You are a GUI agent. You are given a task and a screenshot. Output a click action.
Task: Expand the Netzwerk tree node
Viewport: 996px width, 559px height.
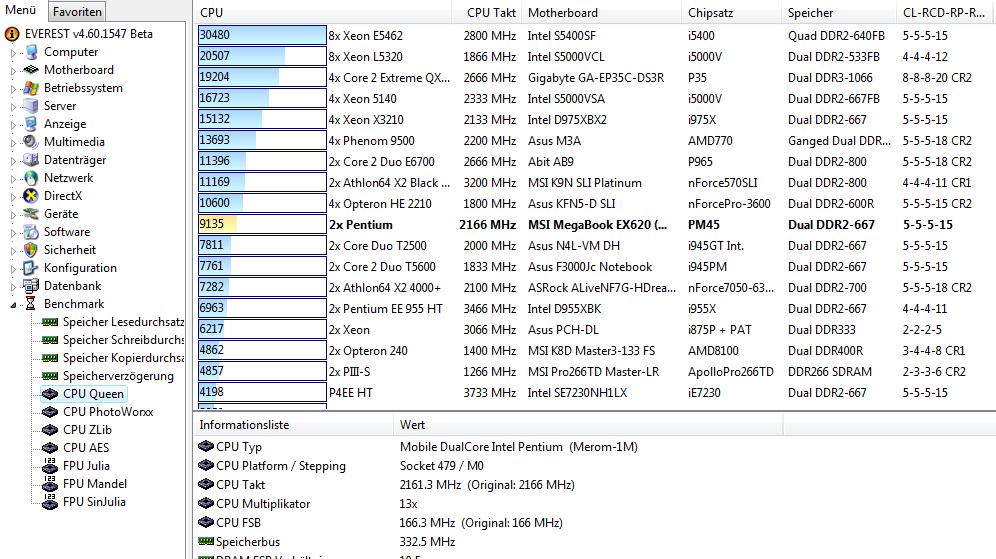13,179
